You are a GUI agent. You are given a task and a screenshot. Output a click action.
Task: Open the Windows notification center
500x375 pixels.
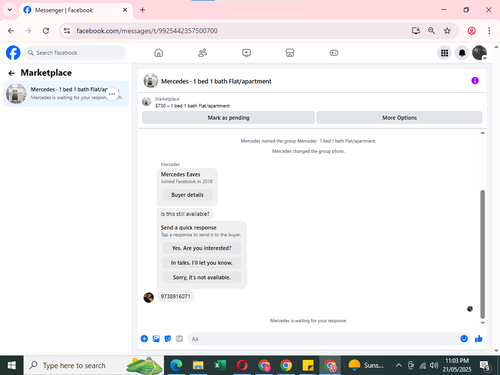tap(485, 366)
